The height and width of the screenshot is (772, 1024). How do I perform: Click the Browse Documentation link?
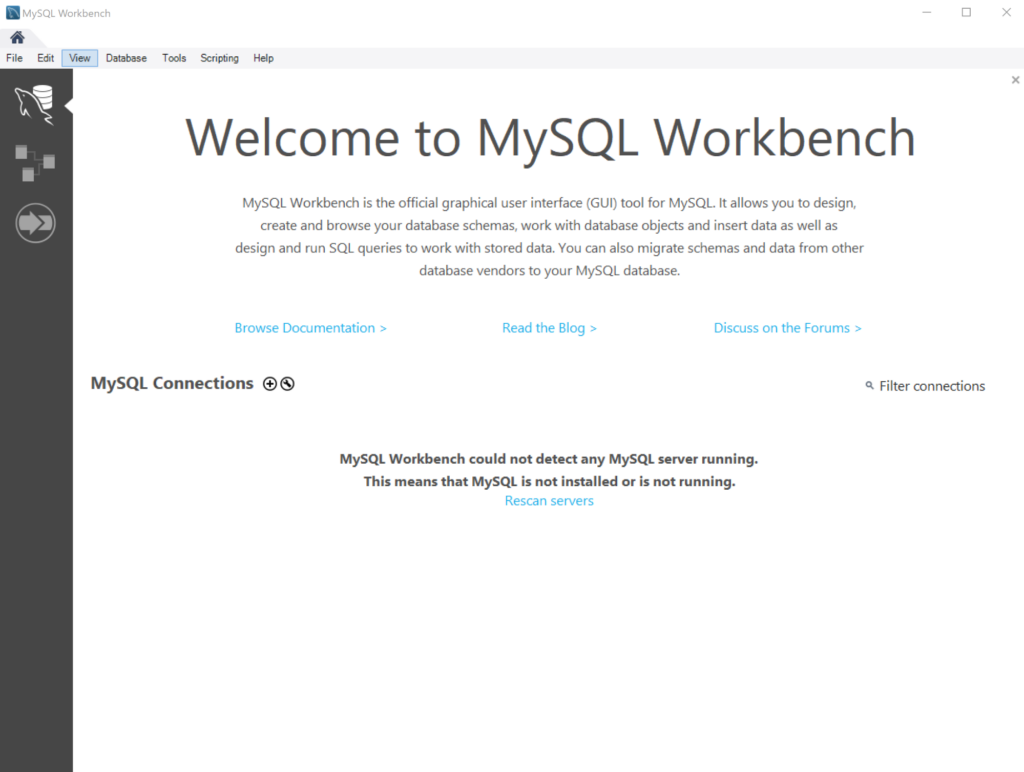[x=310, y=327]
